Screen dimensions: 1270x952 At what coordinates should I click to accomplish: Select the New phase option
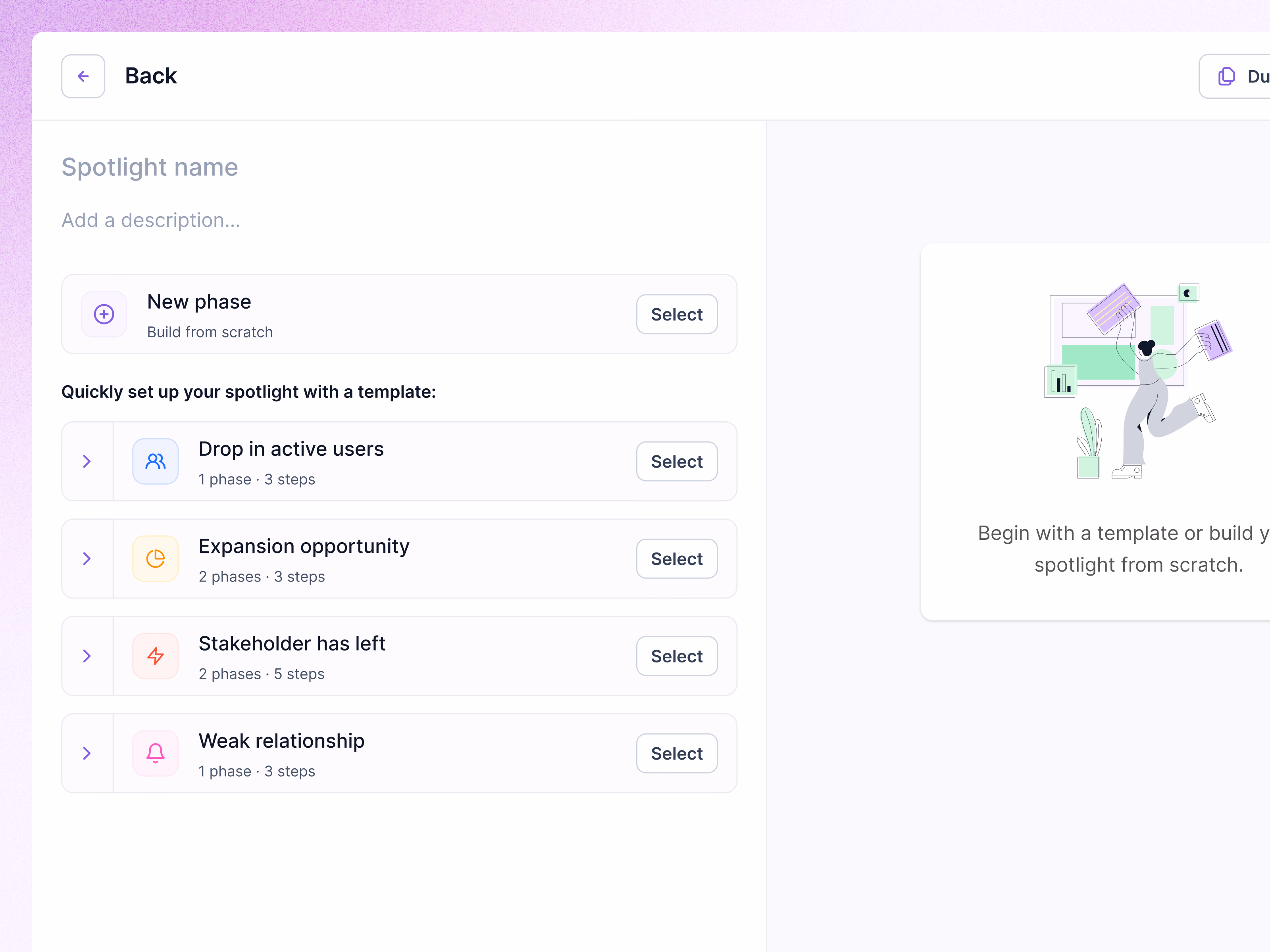(x=677, y=315)
